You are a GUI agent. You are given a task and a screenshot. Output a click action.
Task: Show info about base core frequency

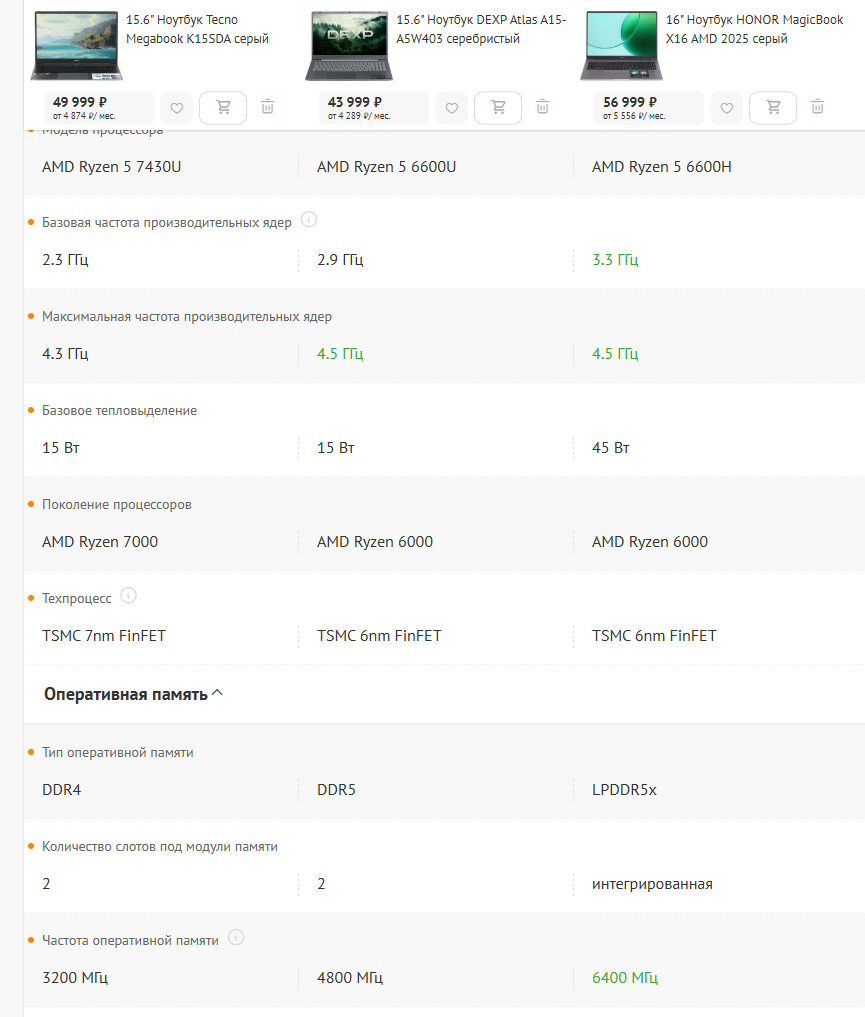click(309, 220)
